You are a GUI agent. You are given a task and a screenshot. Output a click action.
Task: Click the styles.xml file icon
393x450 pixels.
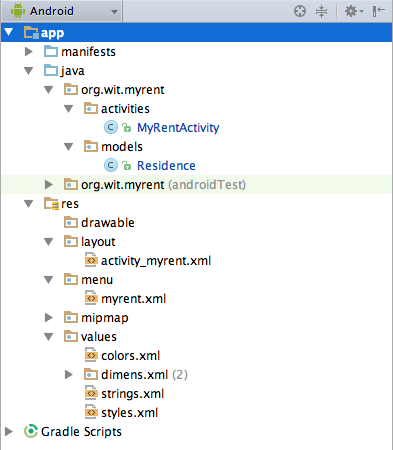(91, 412)
